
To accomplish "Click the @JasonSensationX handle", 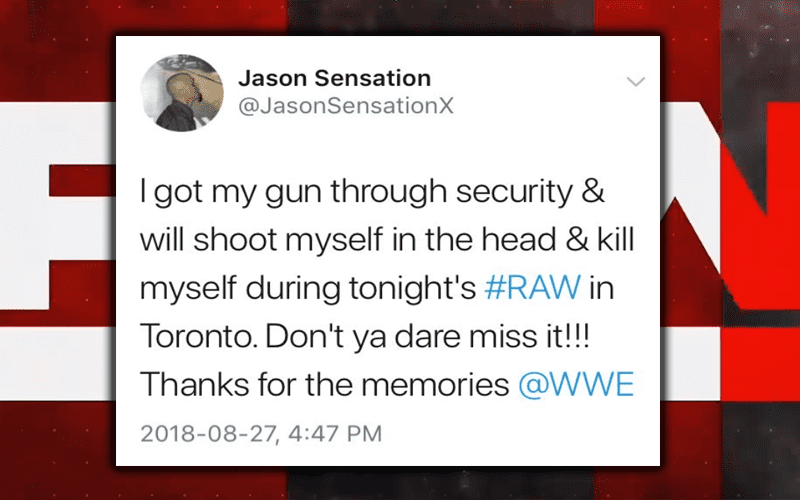I will (x=346, y=106).
